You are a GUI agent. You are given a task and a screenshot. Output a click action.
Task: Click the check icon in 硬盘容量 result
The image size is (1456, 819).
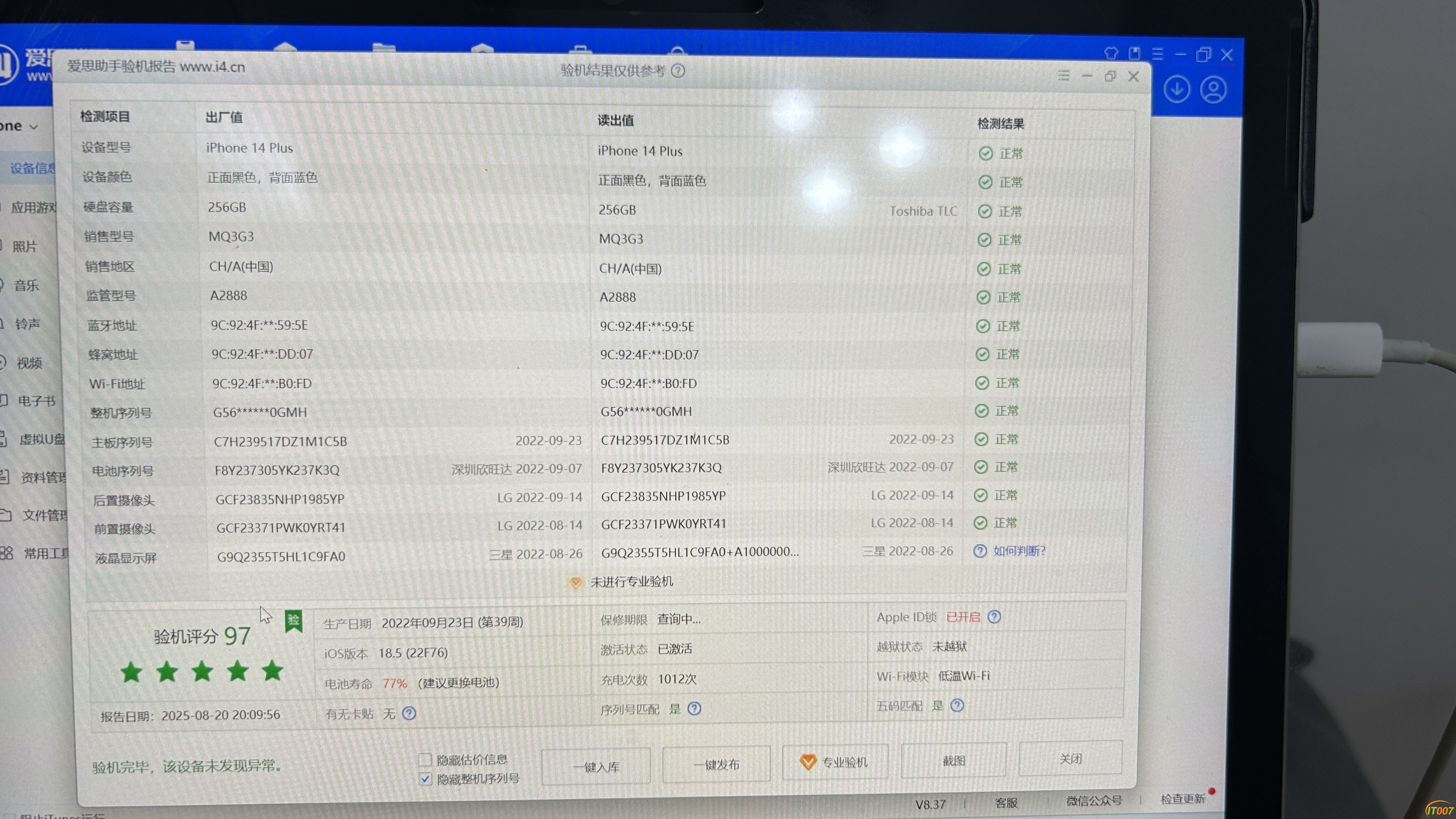point(985,211)
